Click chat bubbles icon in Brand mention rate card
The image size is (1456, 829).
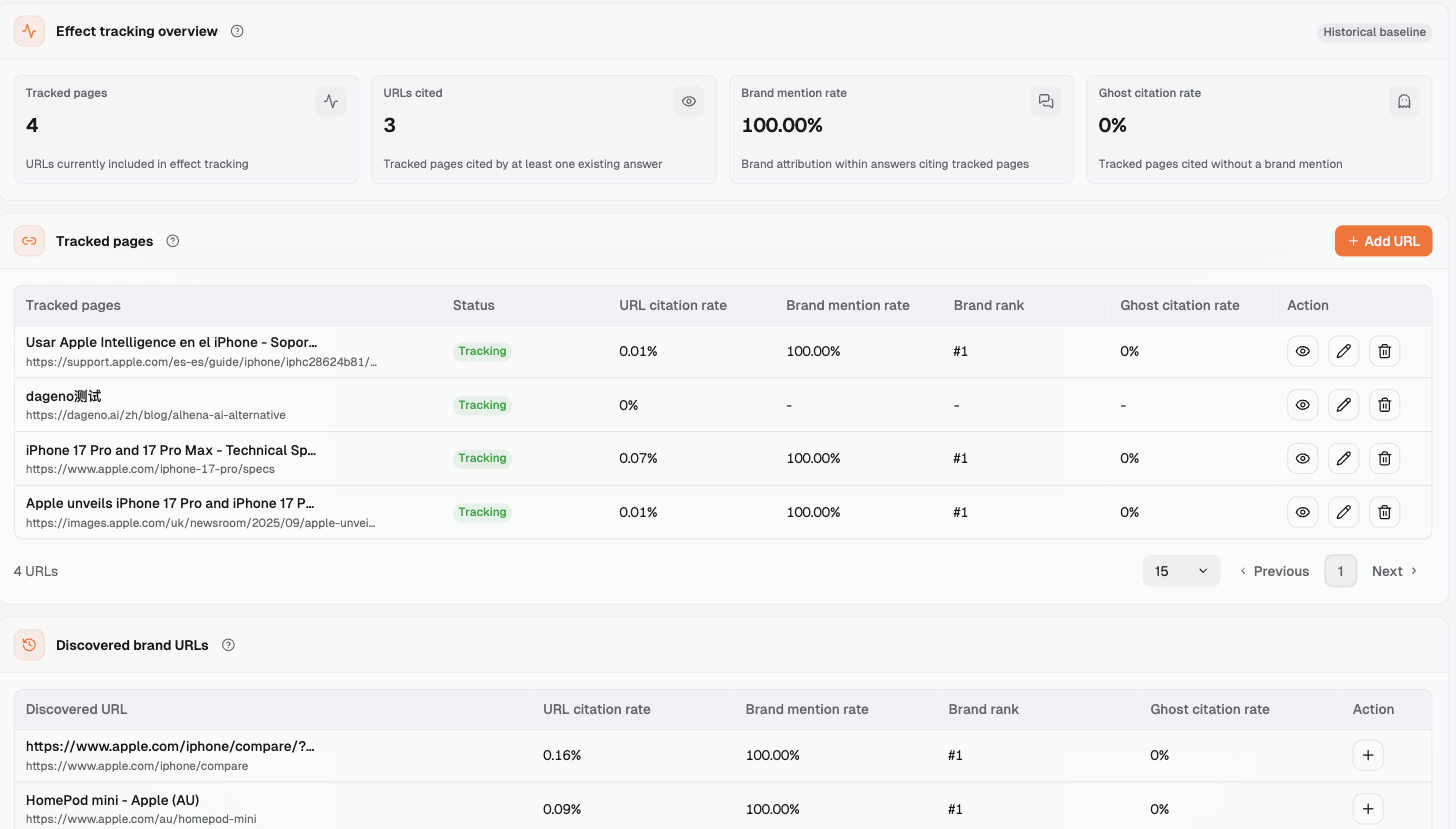click(x=1046, y=101)
